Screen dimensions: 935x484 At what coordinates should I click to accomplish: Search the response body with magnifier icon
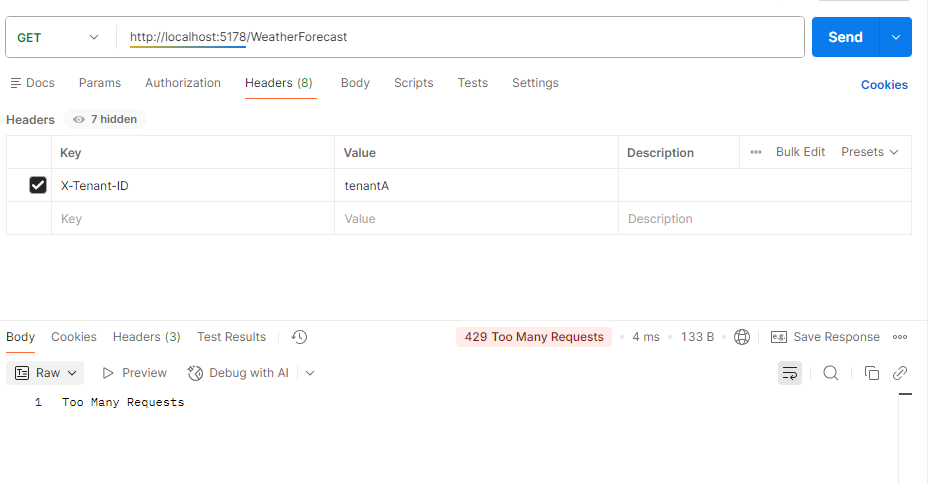tap(831, 373)
